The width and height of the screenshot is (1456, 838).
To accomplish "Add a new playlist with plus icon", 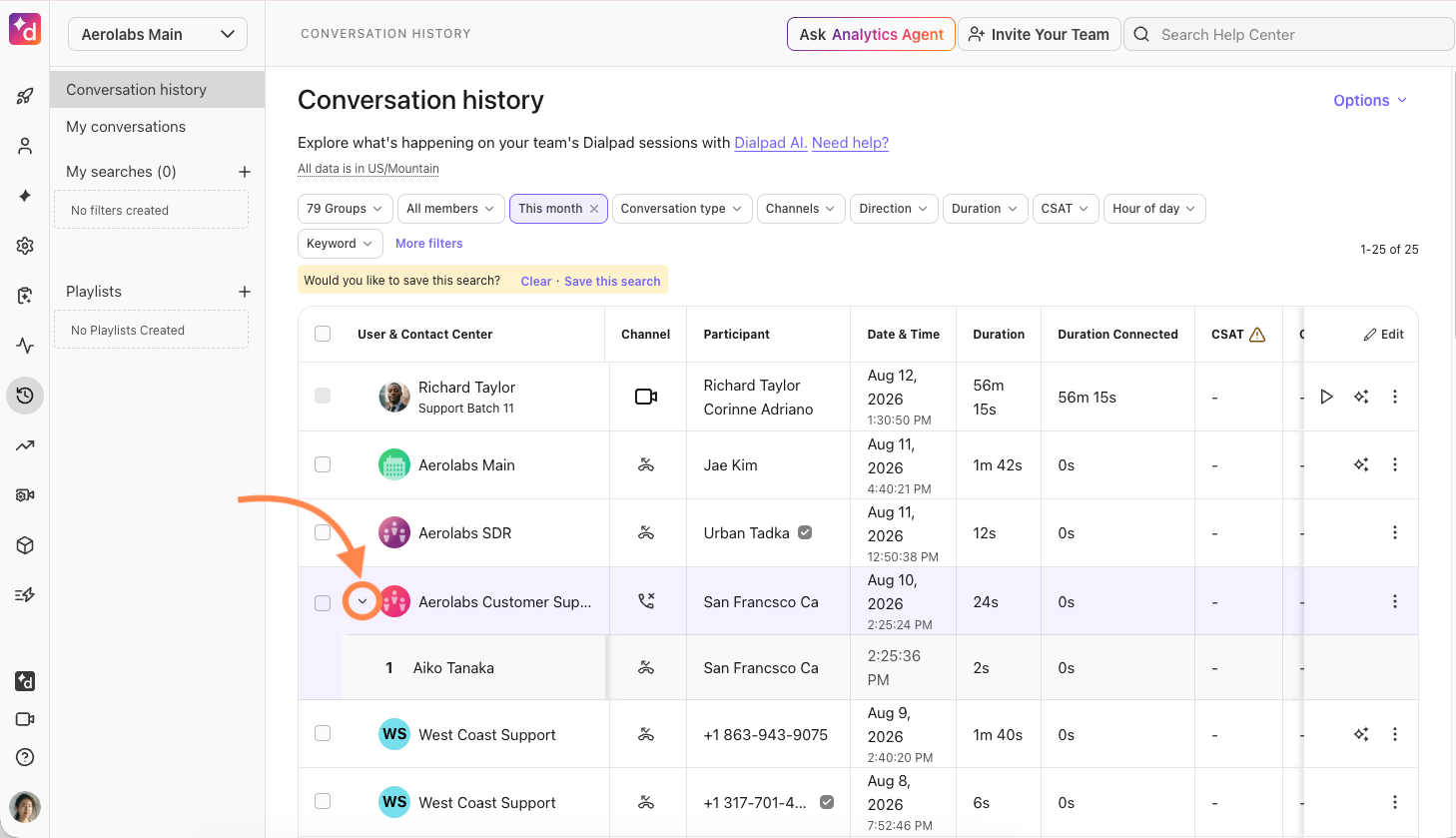I will pos(245,292).
